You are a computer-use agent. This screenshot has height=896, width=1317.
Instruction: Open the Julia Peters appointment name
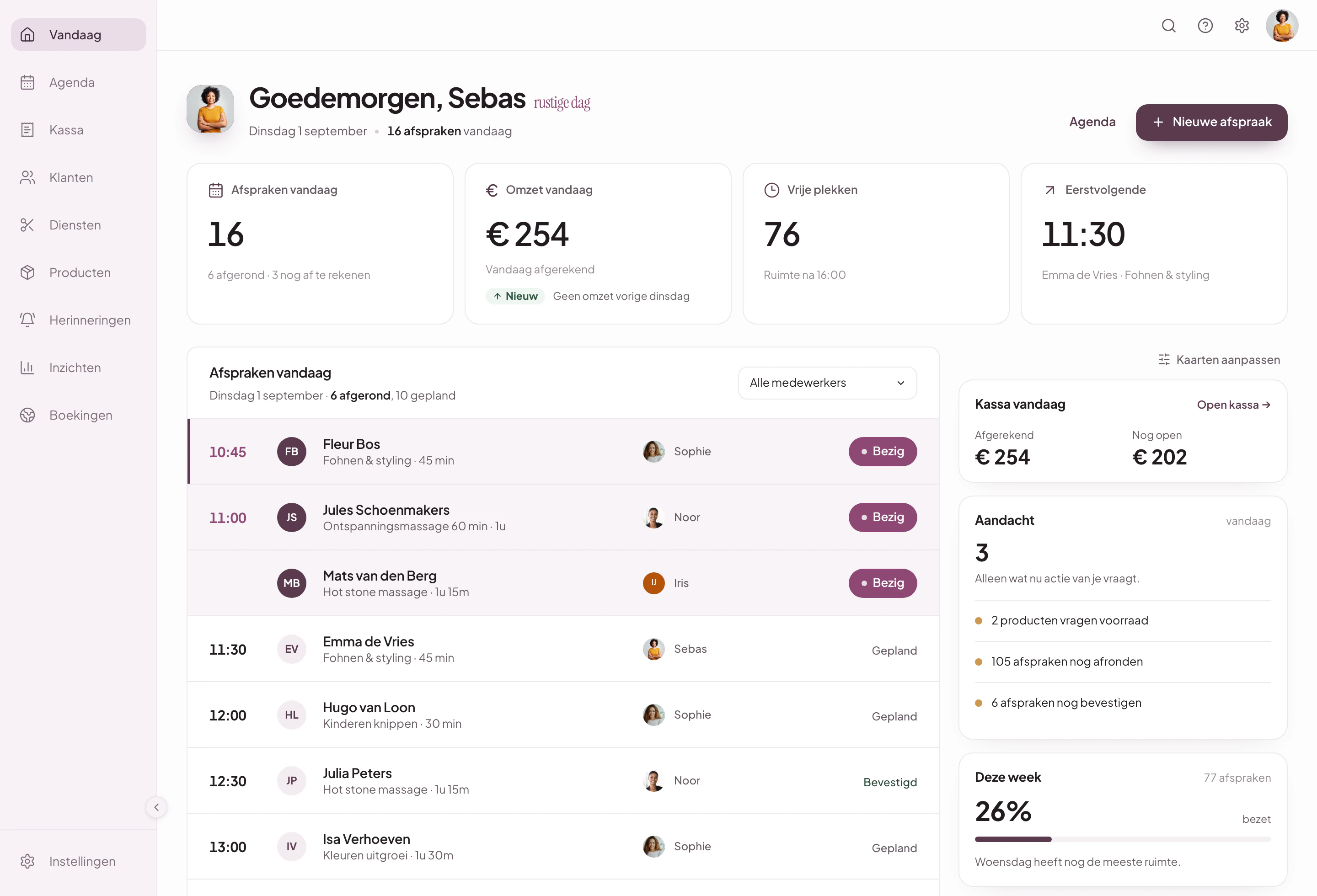click(357, 773)
